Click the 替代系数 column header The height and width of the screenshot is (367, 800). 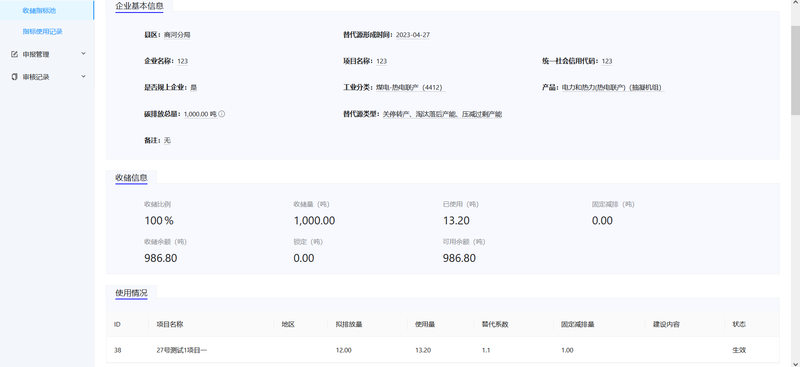[x=495, y=325]
